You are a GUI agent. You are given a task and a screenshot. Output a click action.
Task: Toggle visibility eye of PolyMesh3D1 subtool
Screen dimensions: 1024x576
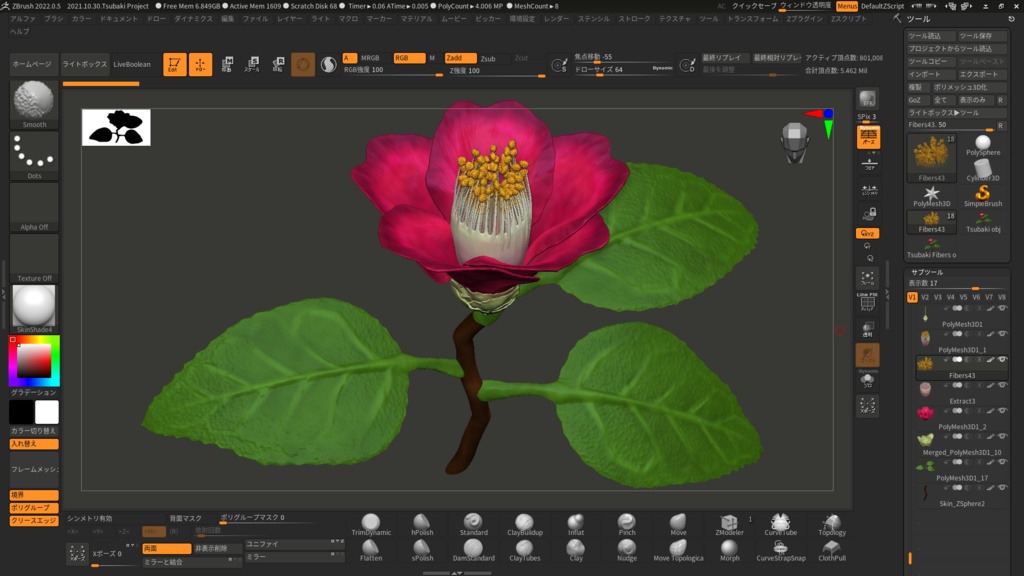click(1002, 308)
